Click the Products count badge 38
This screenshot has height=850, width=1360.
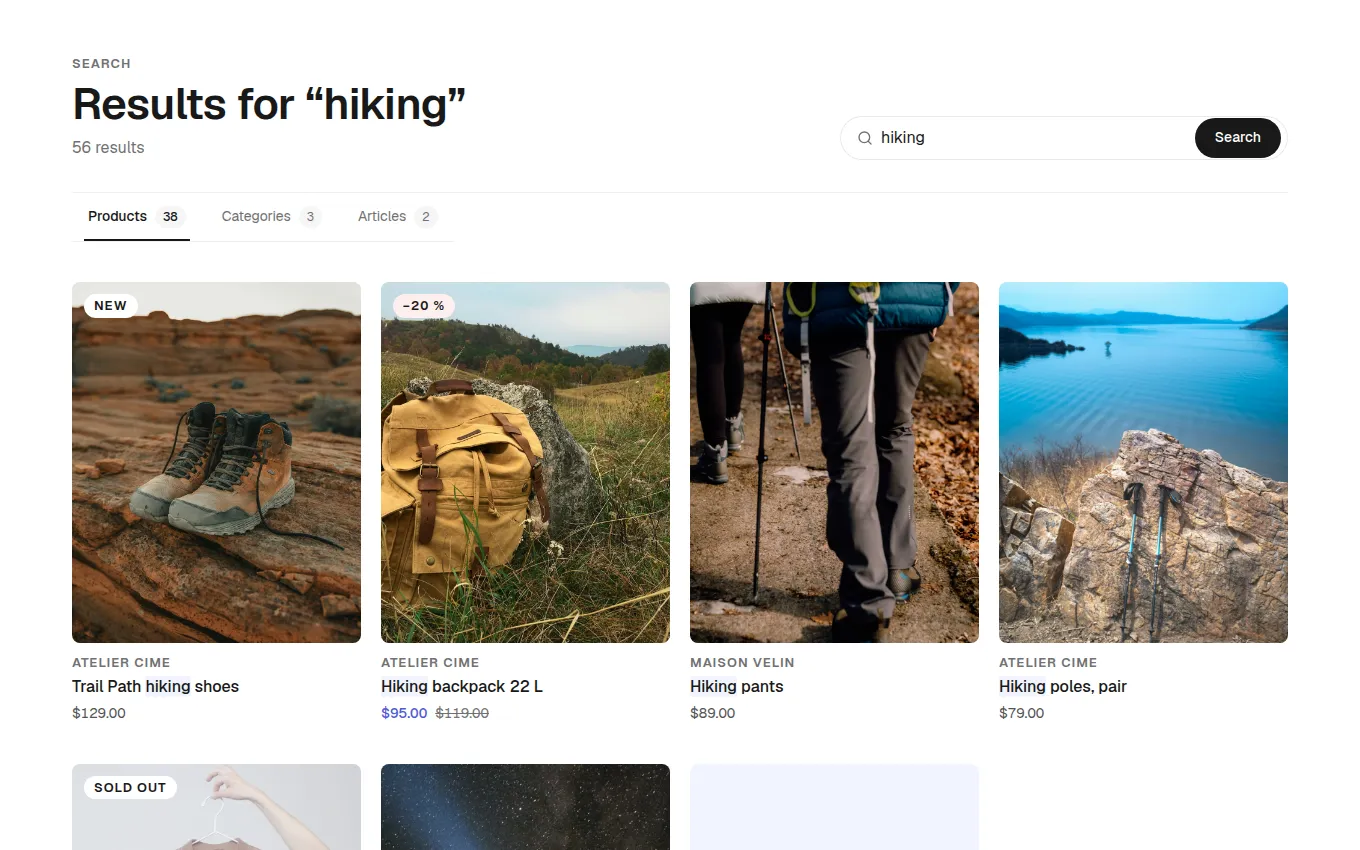pyautogui.click(x=171, y=217)
